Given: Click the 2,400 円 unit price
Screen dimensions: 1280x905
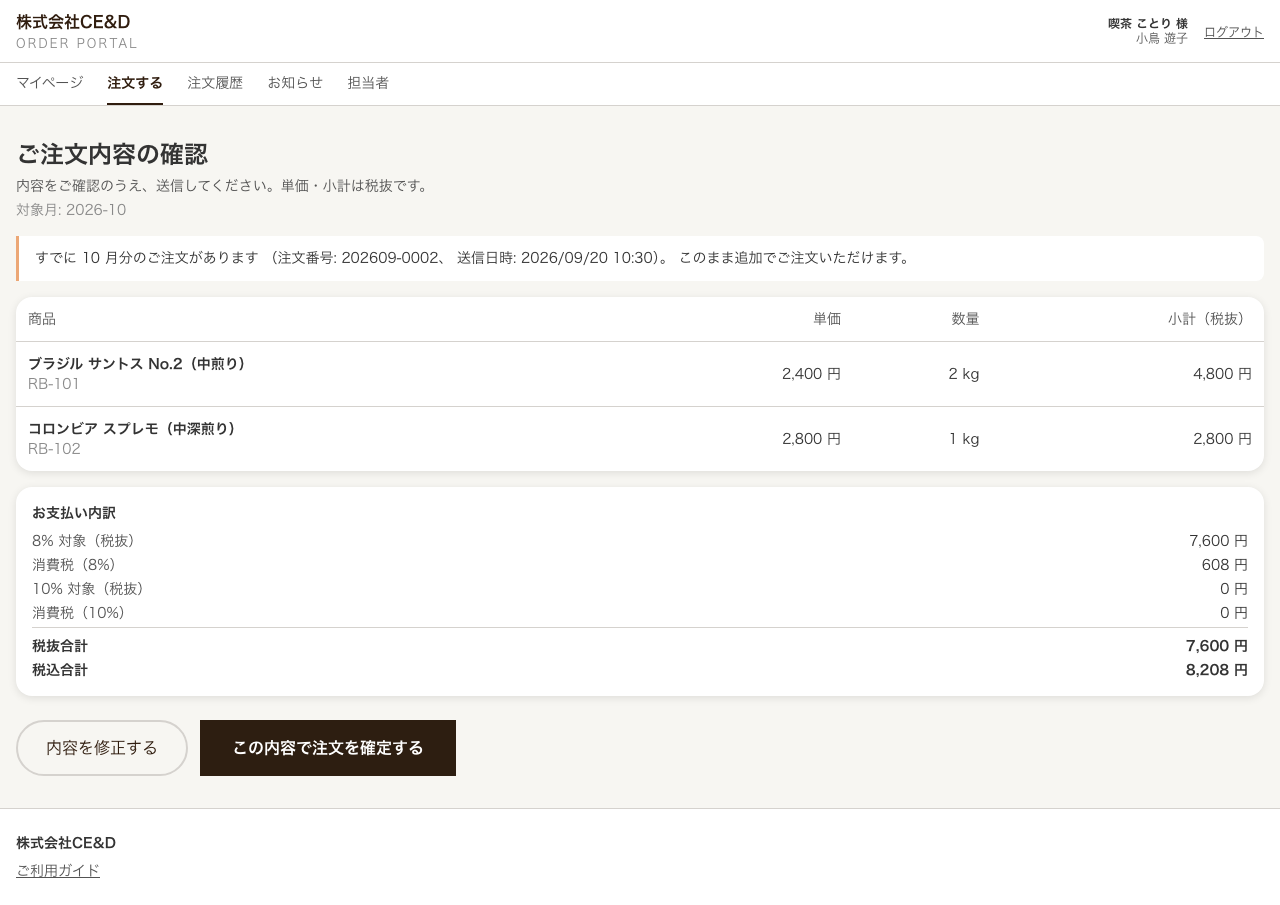Looking at the screenshot, I should 811,374.
